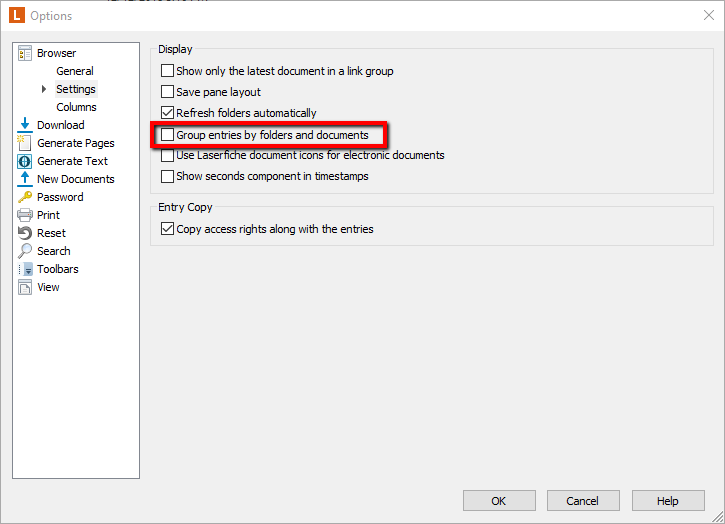Select the Generate Text globe icon

click(25, 161)
